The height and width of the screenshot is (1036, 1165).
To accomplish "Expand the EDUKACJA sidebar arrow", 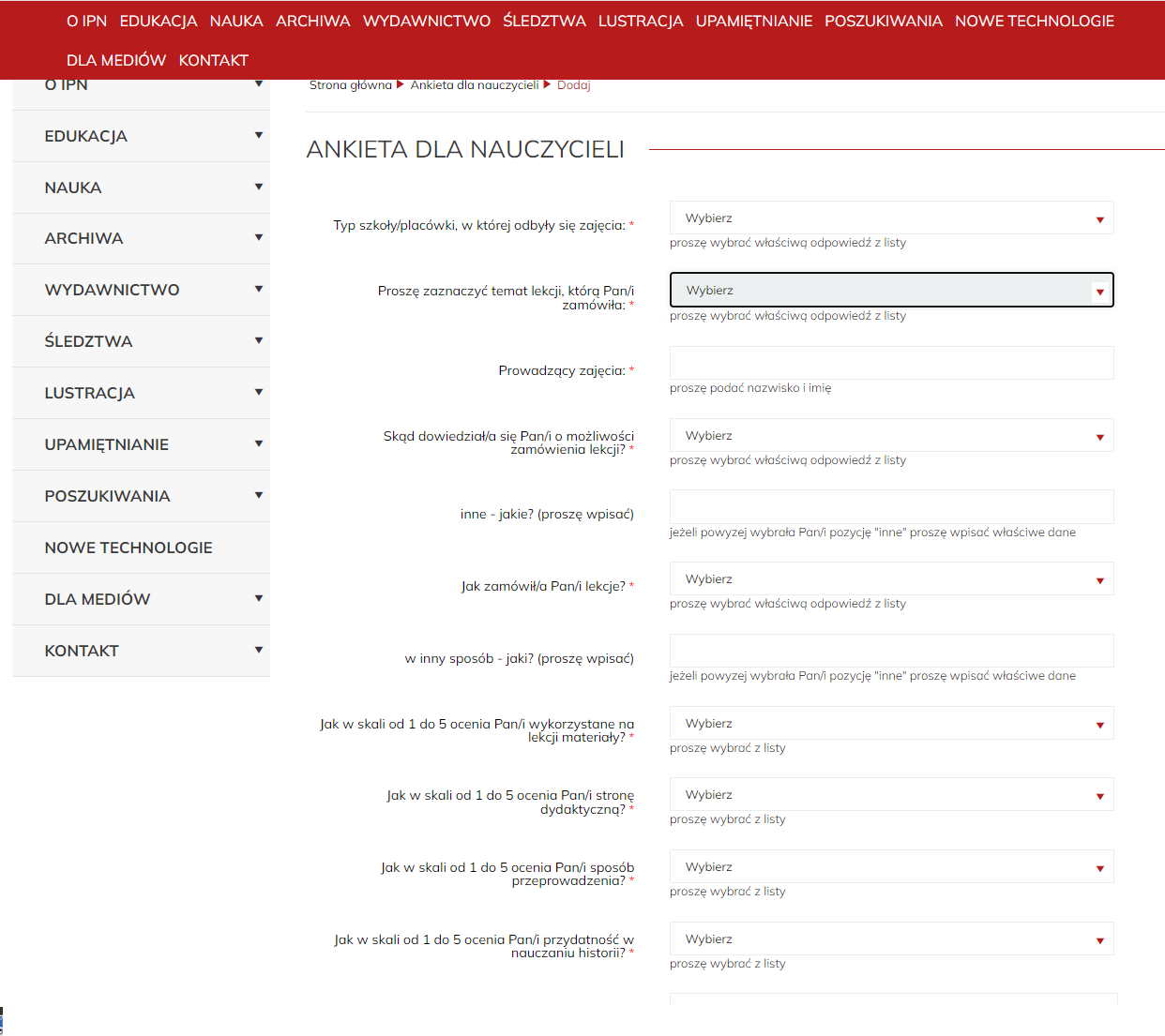I will pyautogui.click(x=258, y=135).
